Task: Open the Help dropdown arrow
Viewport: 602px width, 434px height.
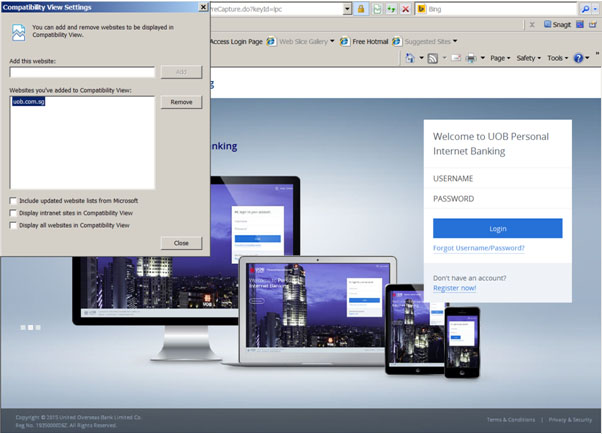Action: tap(587, 58)
